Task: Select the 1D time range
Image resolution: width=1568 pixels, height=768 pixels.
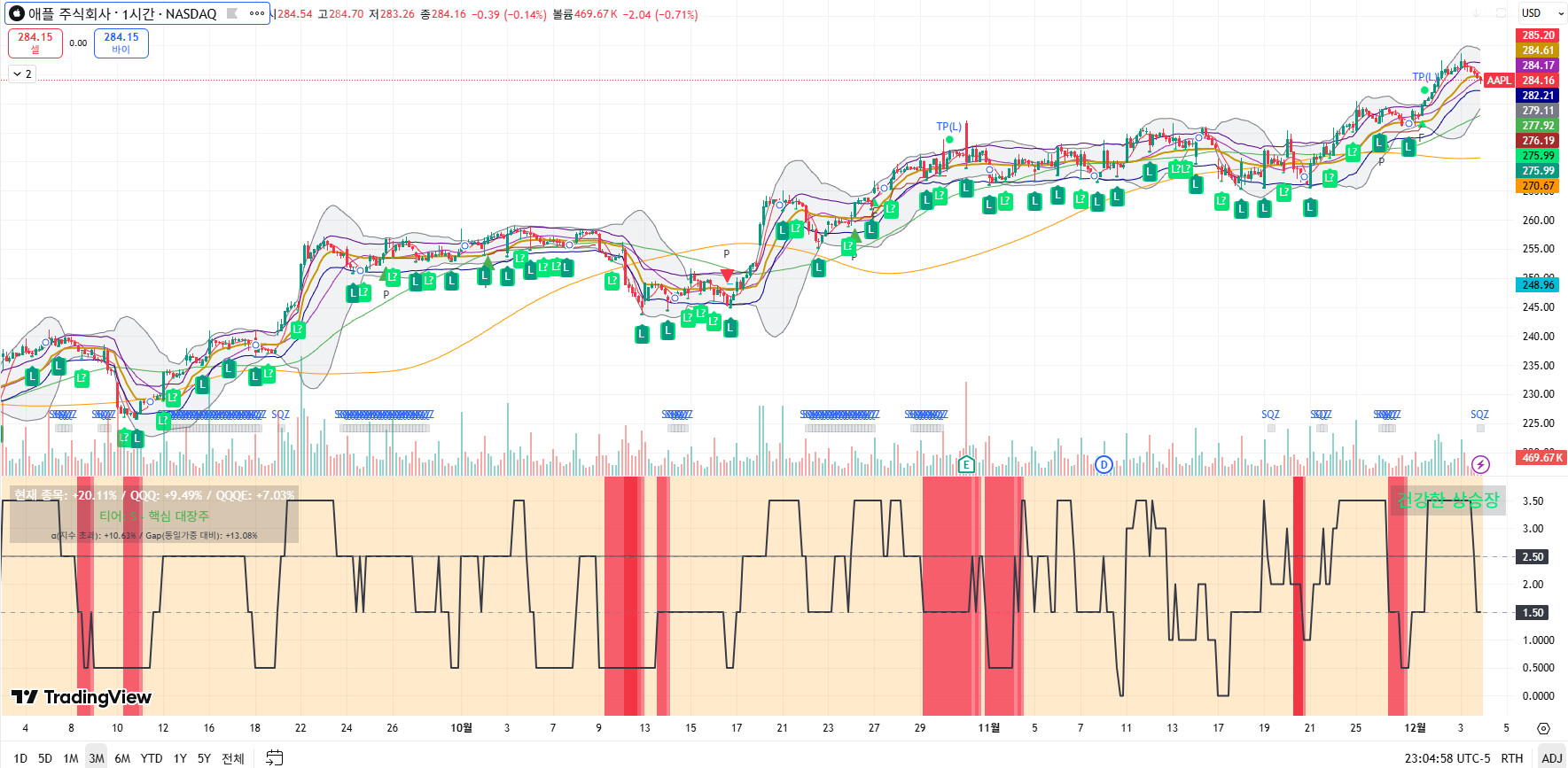Action: [x=20, y=758]
